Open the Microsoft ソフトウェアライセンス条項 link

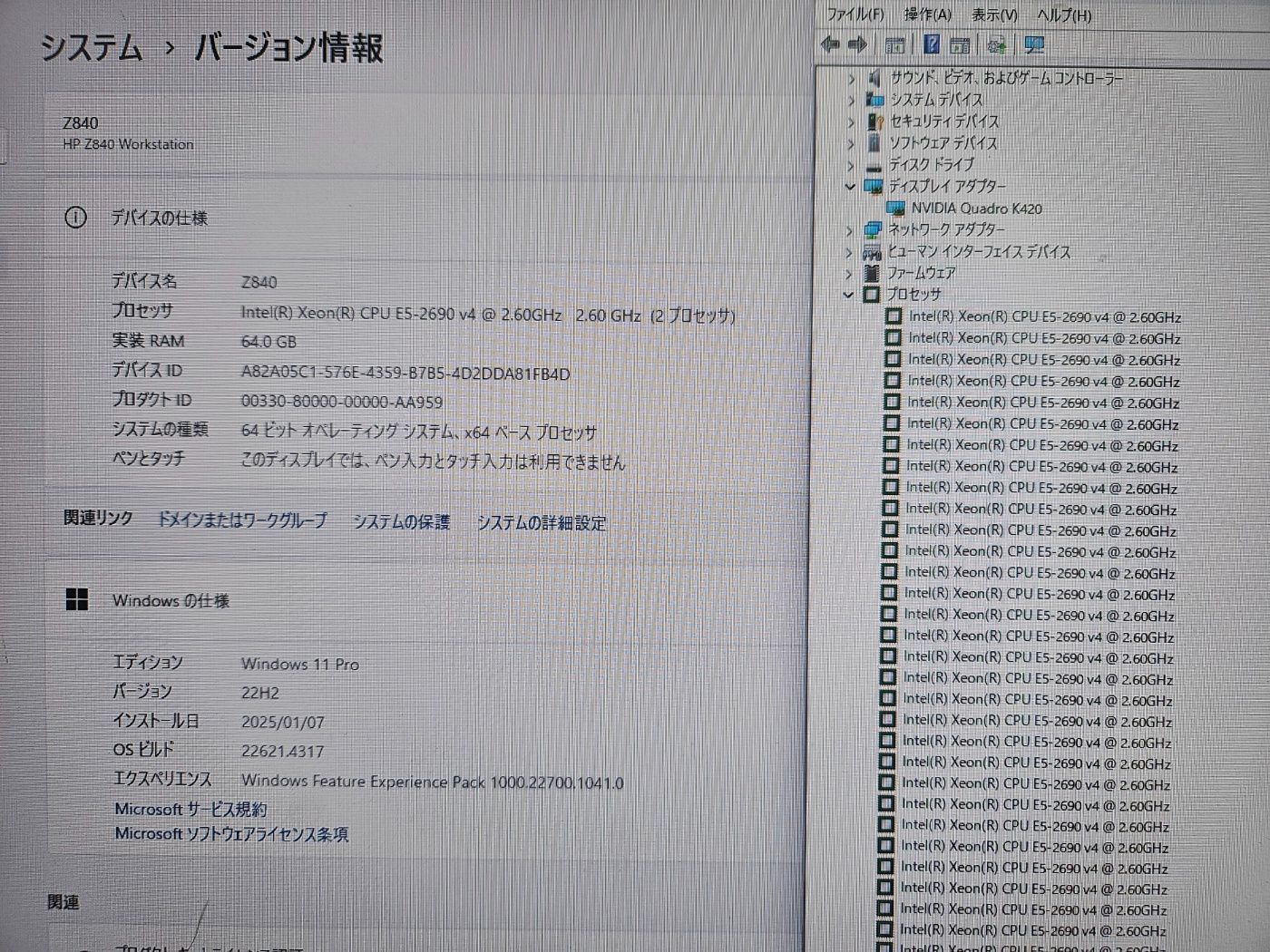click(x=231, y=834)
